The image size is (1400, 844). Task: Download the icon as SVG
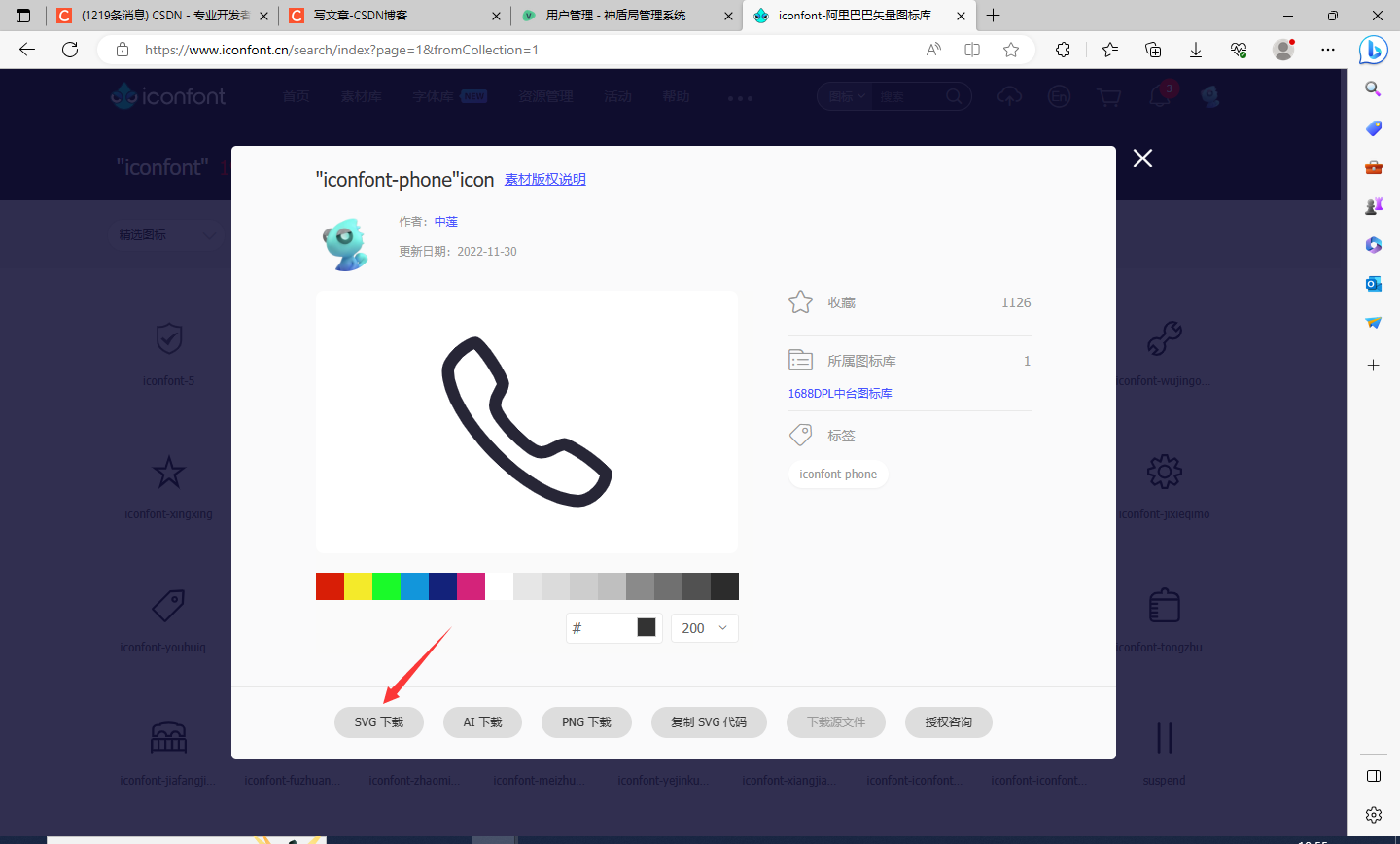(x=379, y=722)
